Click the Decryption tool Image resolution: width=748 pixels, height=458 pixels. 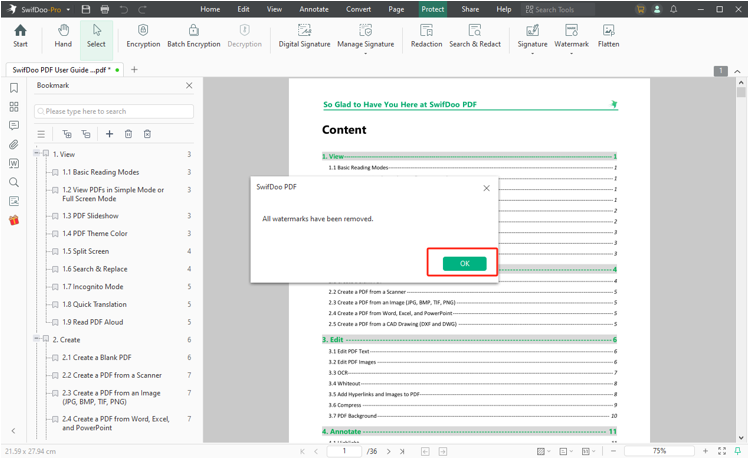[244, 36]
